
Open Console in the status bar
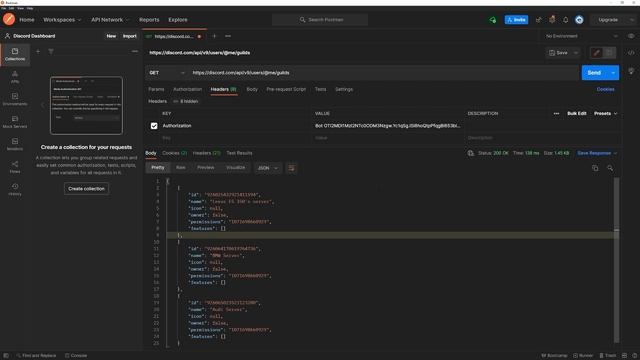76,356
